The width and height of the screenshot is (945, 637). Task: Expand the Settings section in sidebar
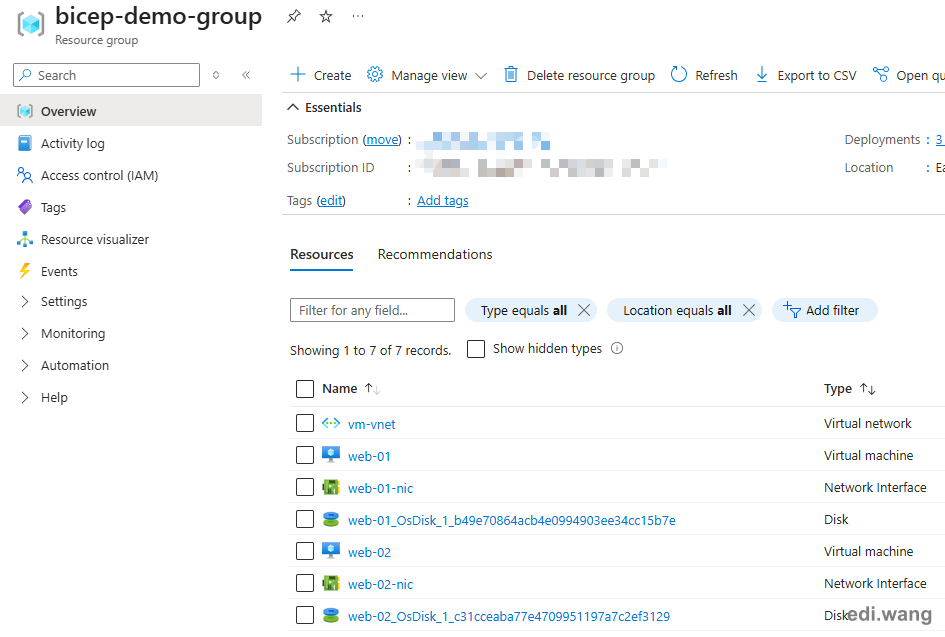[25, 301]
